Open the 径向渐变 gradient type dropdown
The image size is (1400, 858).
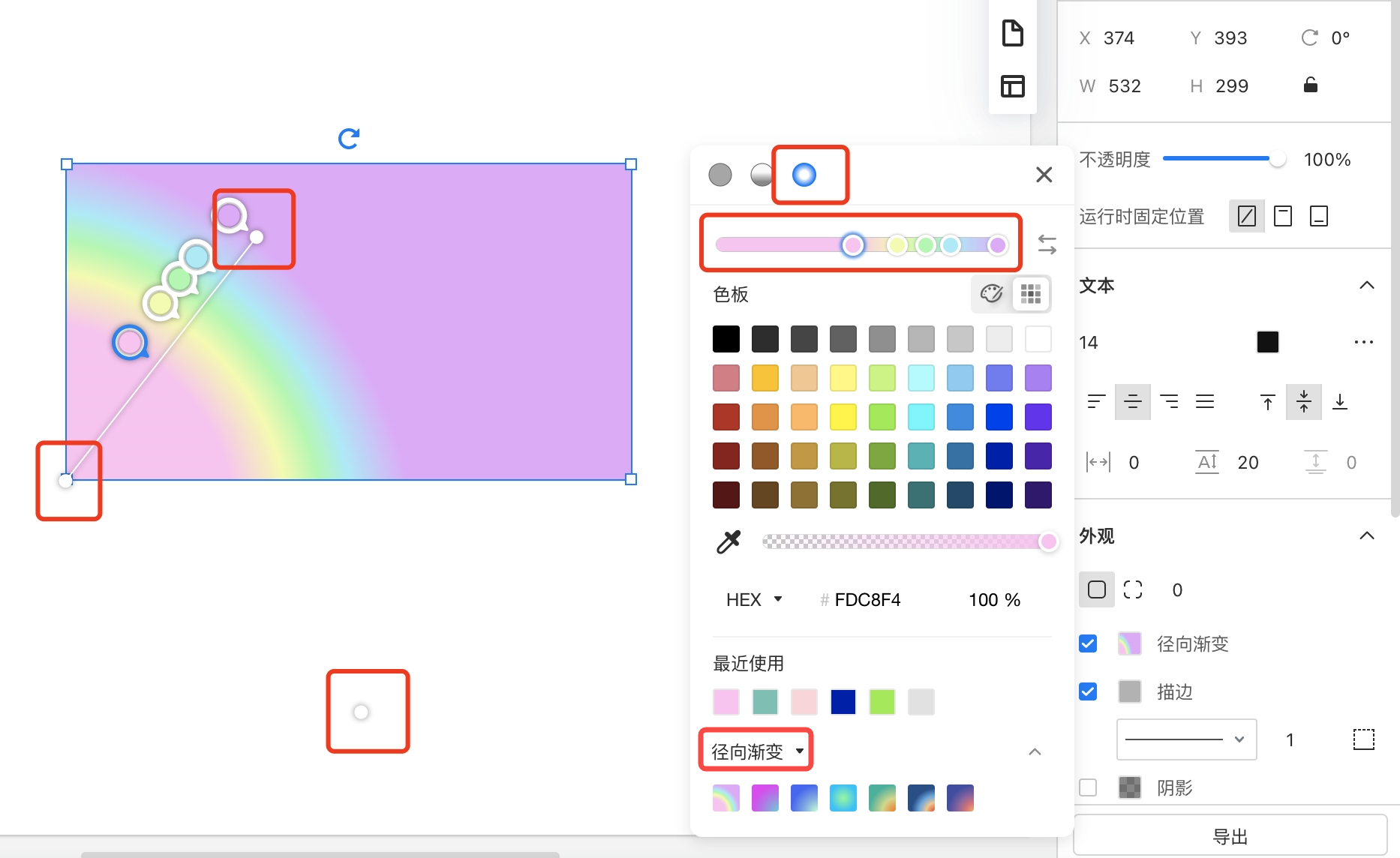[756, 751]
